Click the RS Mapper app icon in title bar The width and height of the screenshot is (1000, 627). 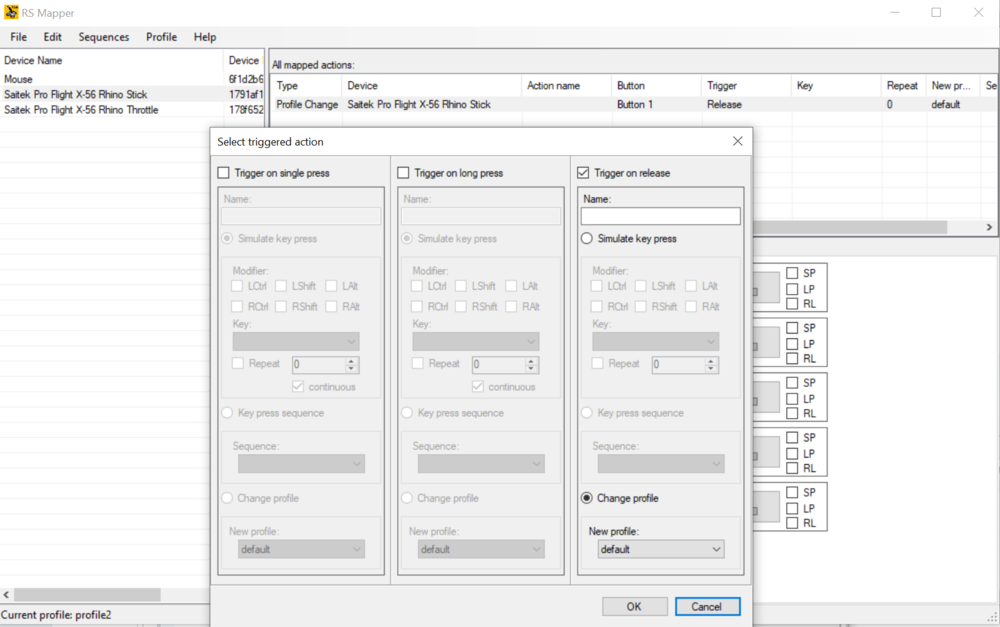pyautogui.click(x=11, y=12)
